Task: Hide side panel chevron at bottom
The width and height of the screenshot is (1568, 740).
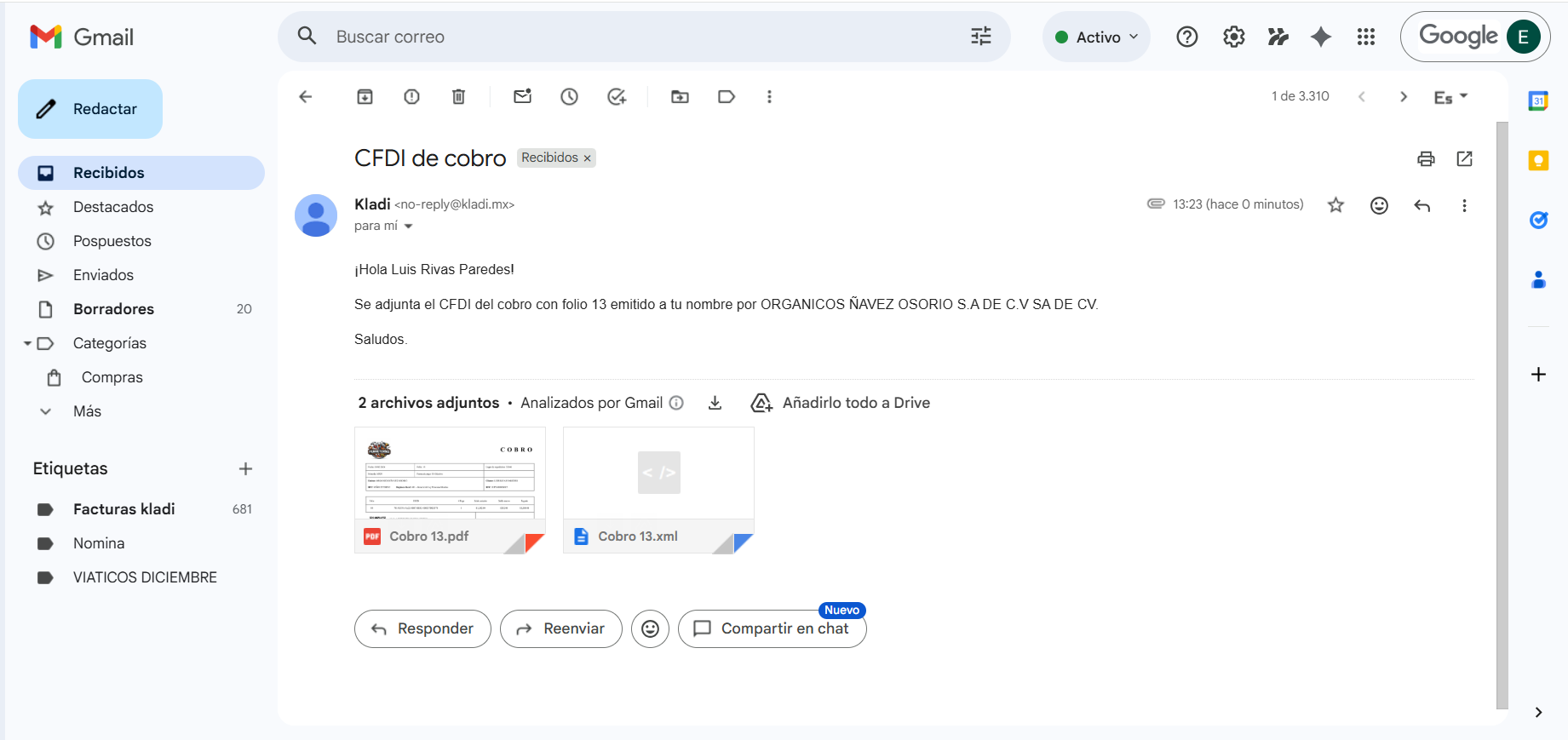Action: [x=1538, y=713]
